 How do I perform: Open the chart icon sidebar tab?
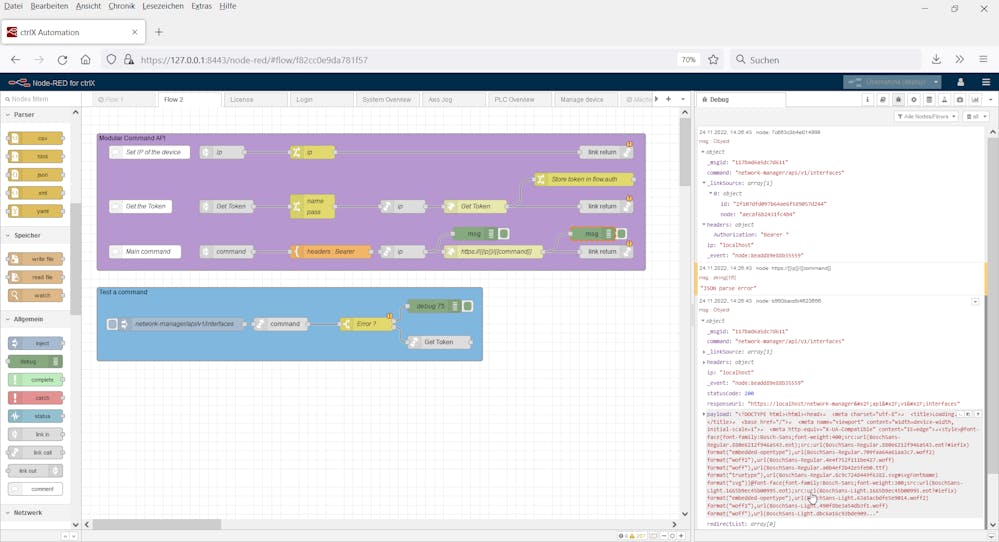coord(975,99)
